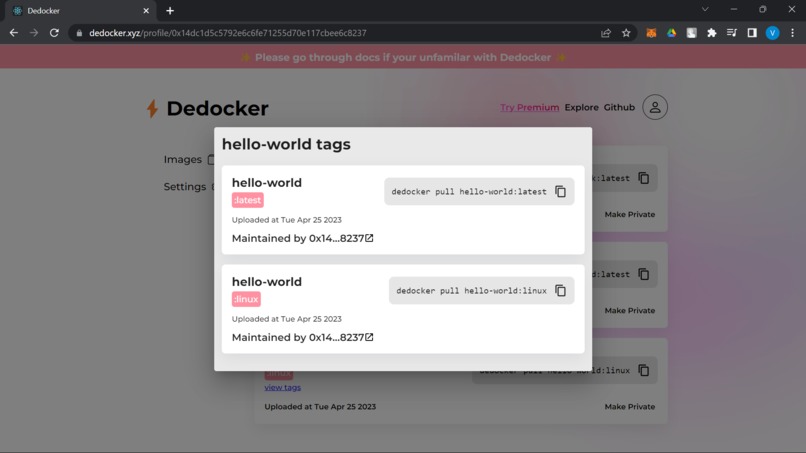This screenshot has width=806, height=453.
Task: Bookmark this page with the star icon
Action: pyautogui.click(x=626, y=33)
